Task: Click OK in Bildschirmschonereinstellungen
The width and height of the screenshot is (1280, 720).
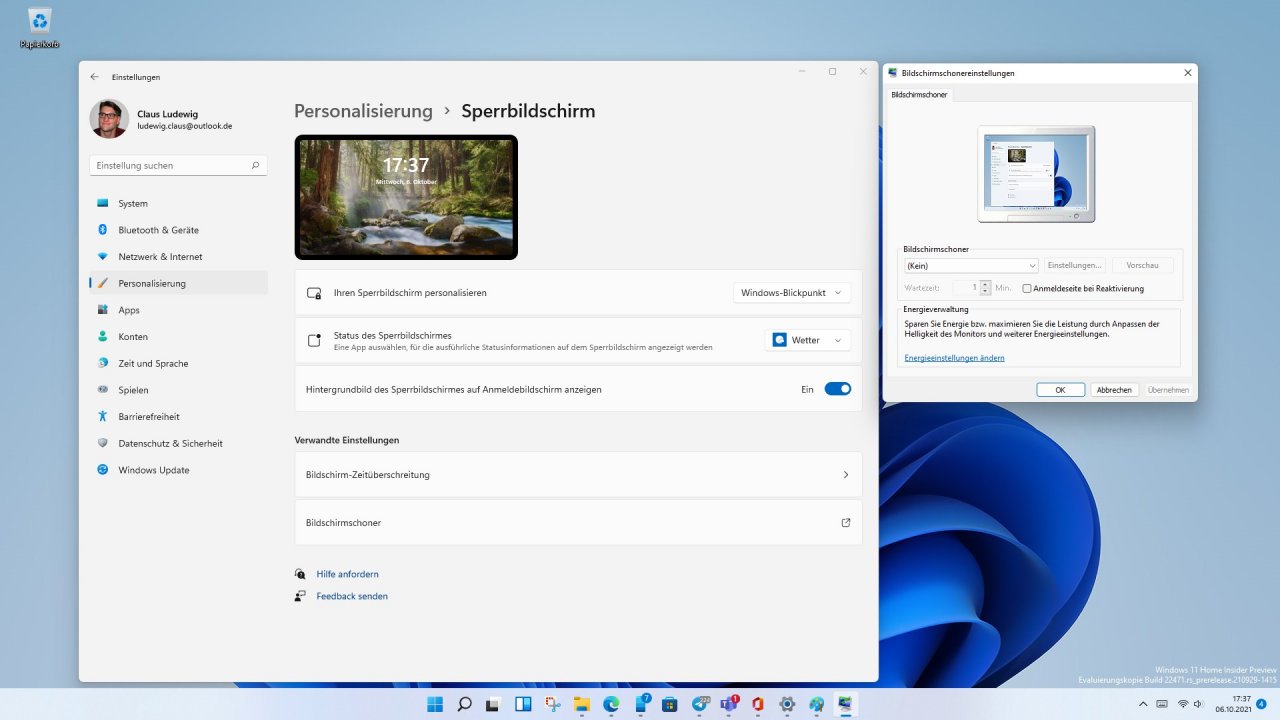Action: pyautogui.click(x=1060, y=390)
